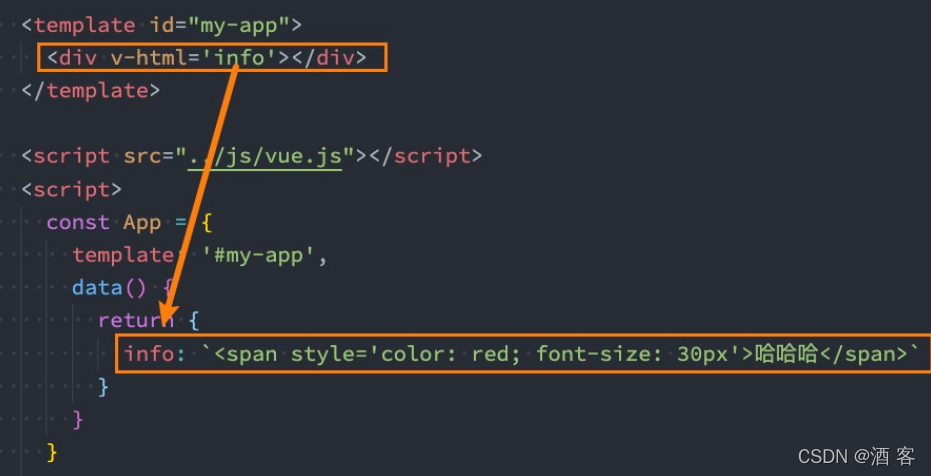Click the '#my-app' template string
Screen dimensions: 931x476
258,255
